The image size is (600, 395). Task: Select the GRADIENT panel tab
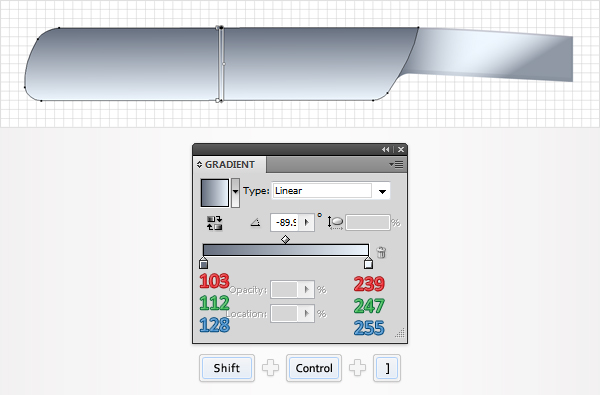pos(230,165)
